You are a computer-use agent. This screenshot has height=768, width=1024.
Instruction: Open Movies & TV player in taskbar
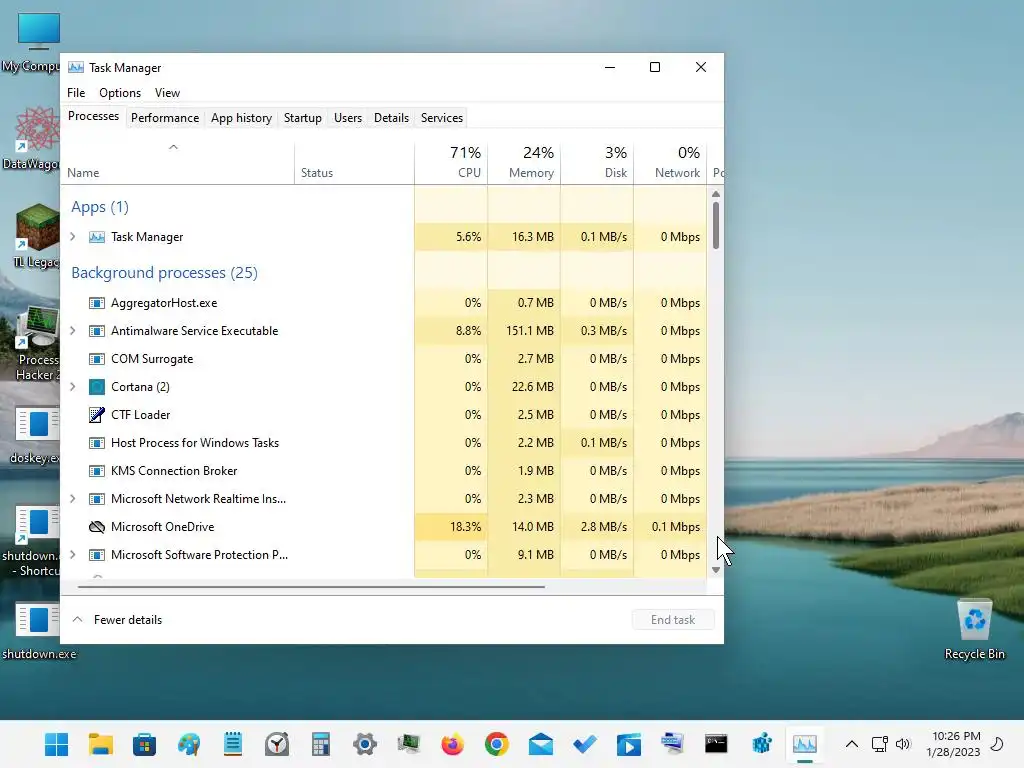[628, 744]
